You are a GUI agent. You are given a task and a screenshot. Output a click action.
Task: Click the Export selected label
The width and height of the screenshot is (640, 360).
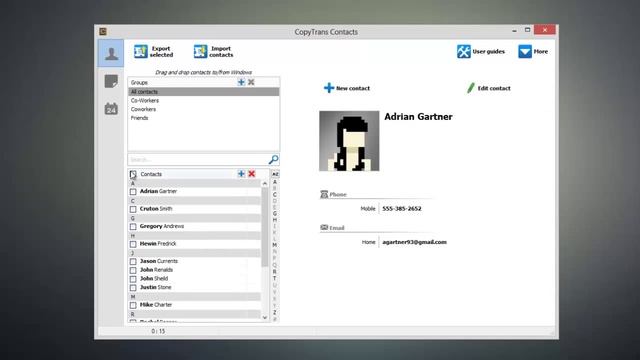pyautogui.click(x=161, y=51)
